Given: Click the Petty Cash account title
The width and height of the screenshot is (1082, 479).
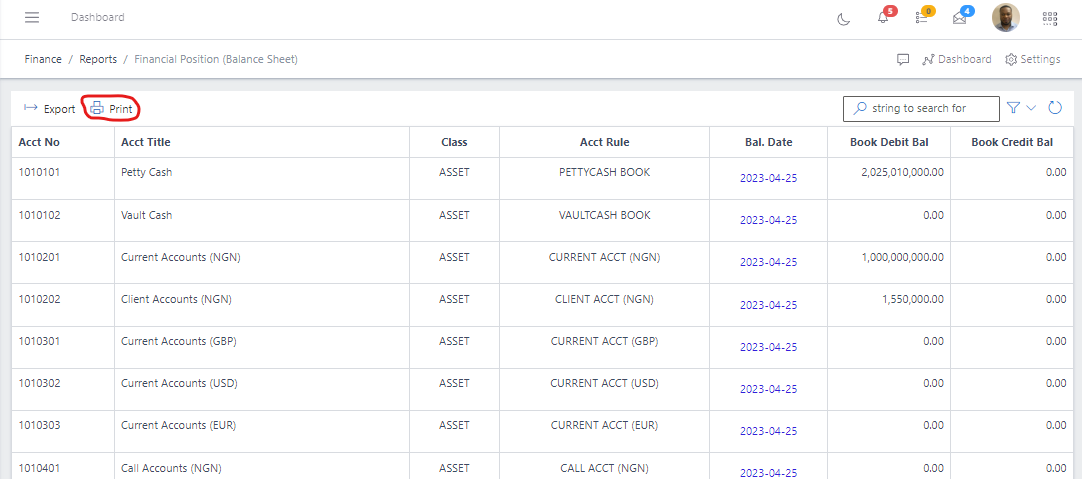Looking at the screenshot, I should click(x=146, y=173).
